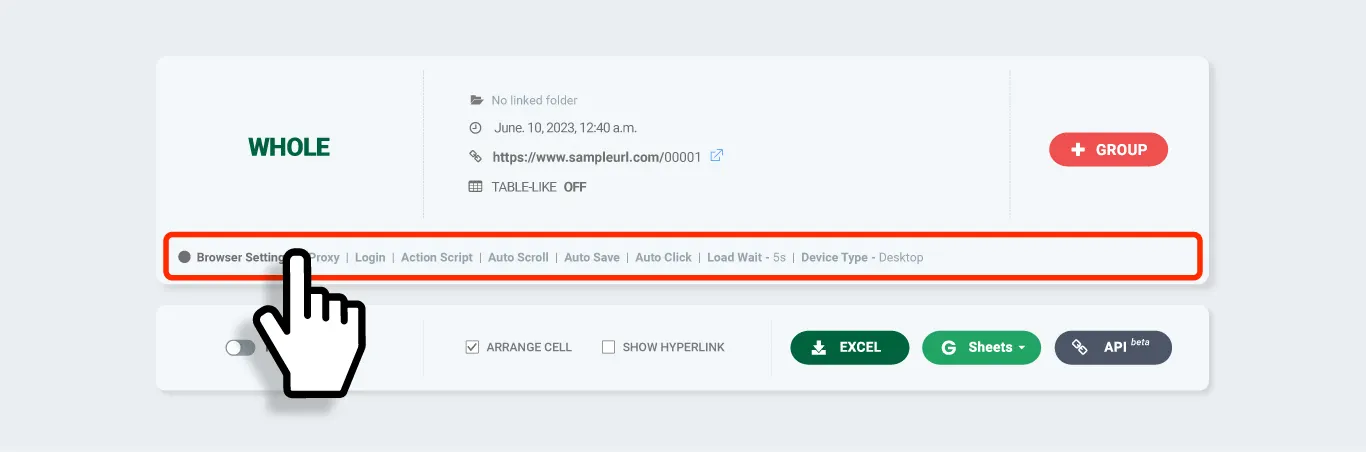Select the Auto Save option
This screenshot has width=1366, height=452.
click(x=592, y=257)
